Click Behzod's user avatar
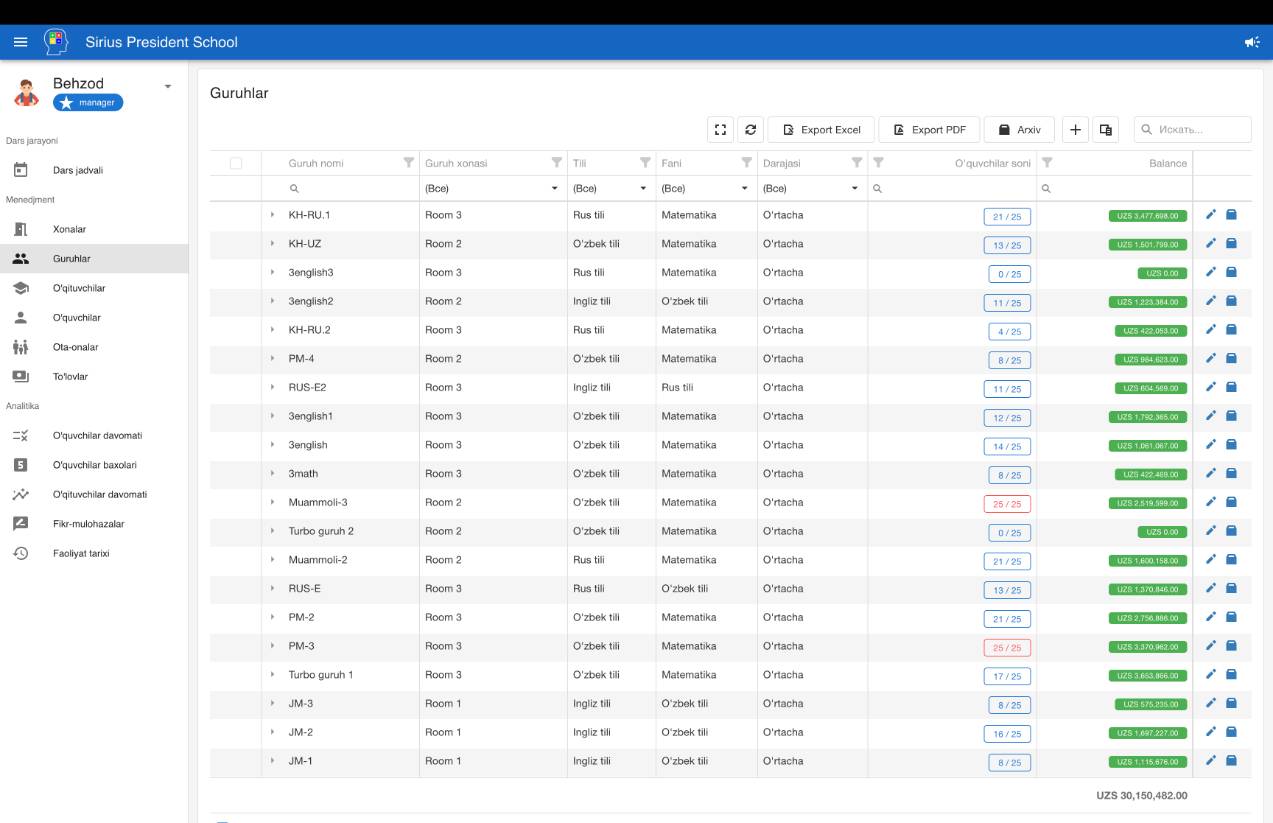The width and height of the screenshot is (1273, 823). 26,93
